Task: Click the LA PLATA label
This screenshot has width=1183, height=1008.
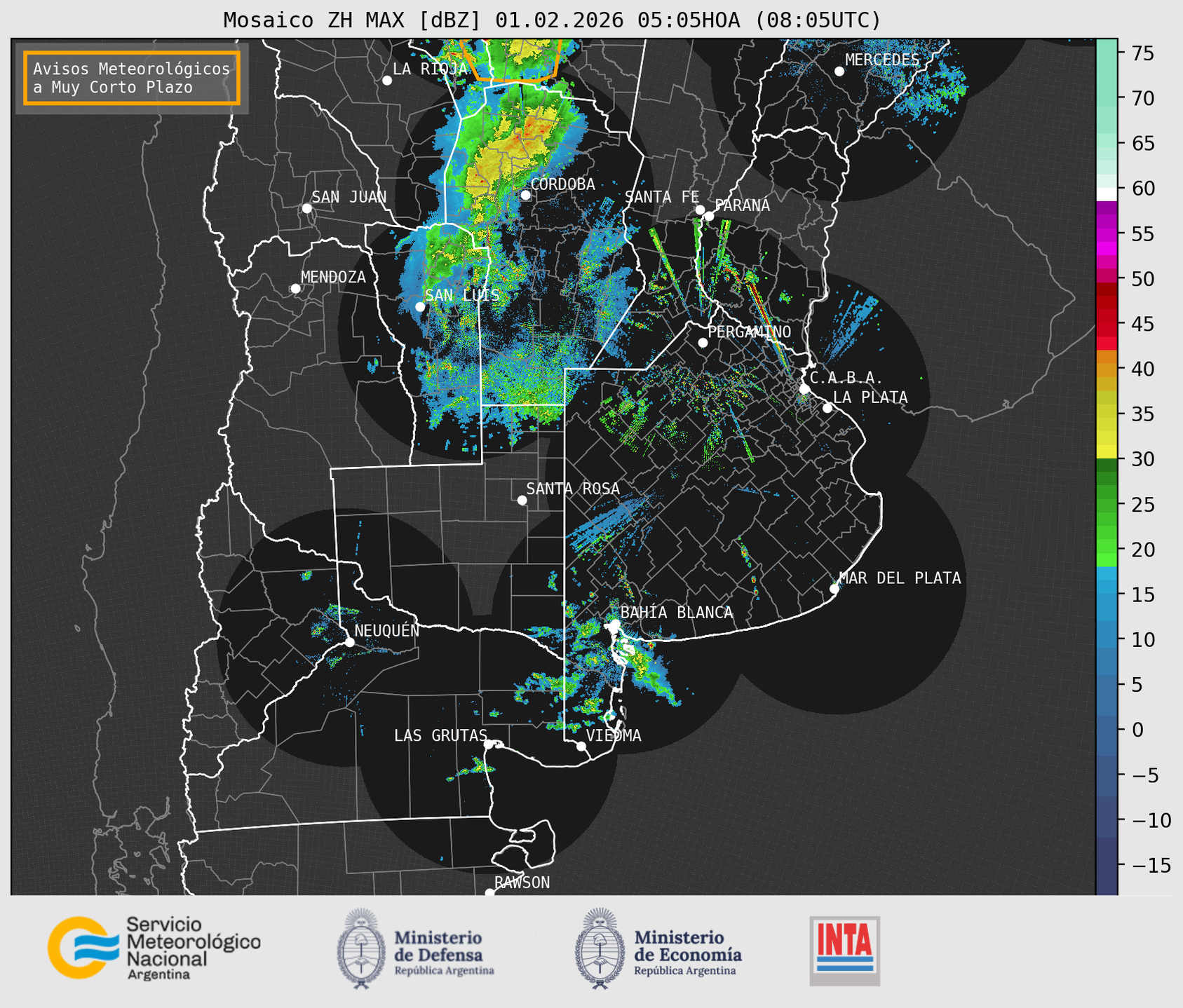Action: (870, 397)
